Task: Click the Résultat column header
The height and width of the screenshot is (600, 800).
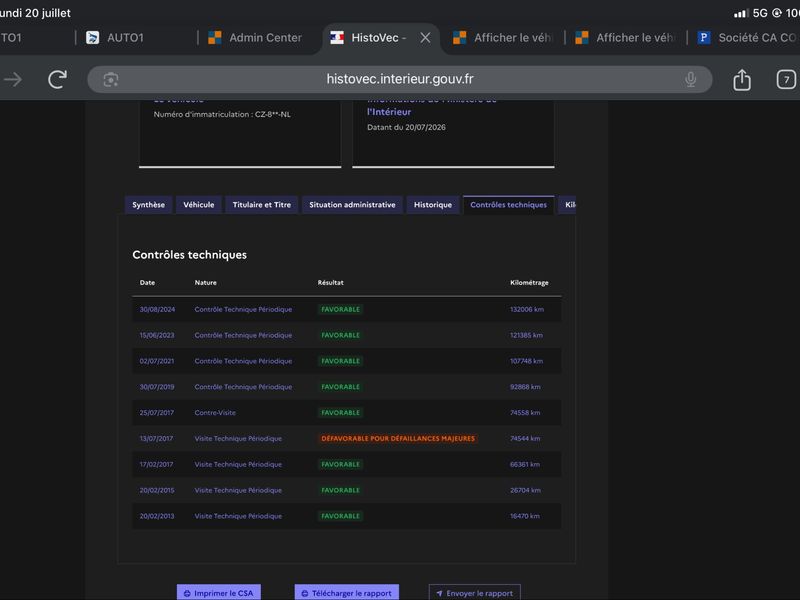Action: click(x=331, y=283)
